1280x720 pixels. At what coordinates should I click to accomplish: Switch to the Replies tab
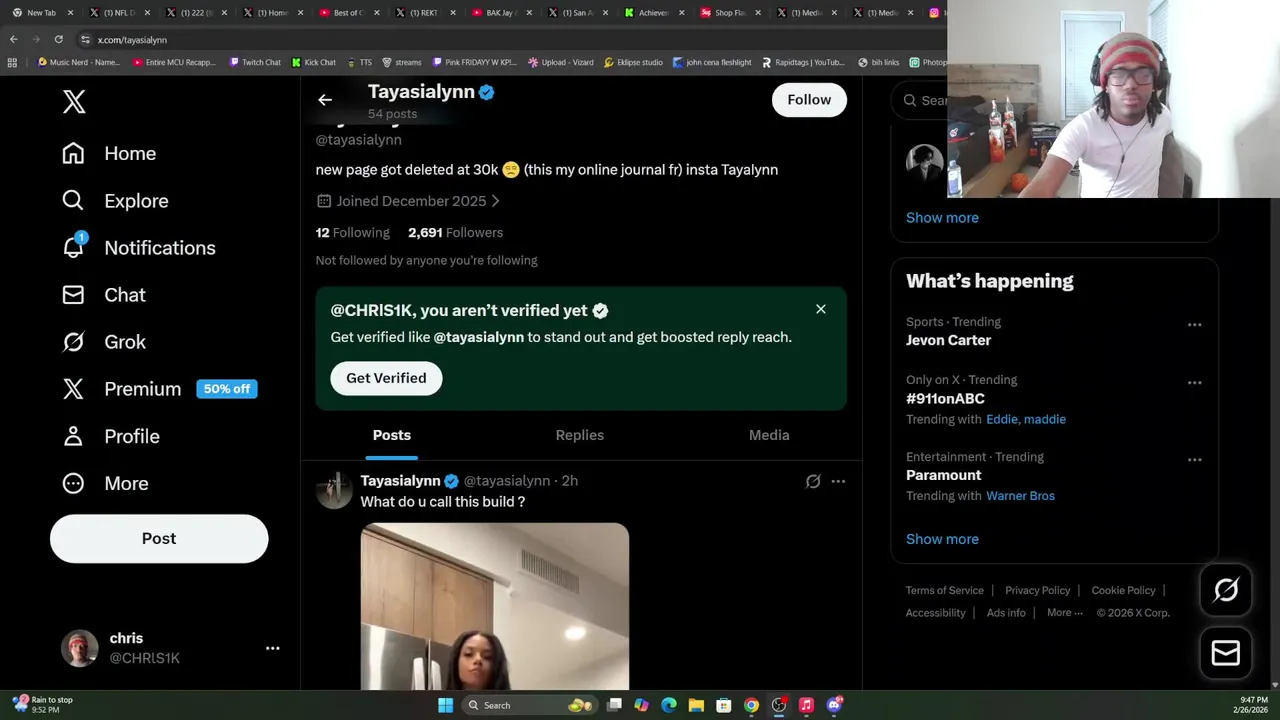click(x=580, y=435)
